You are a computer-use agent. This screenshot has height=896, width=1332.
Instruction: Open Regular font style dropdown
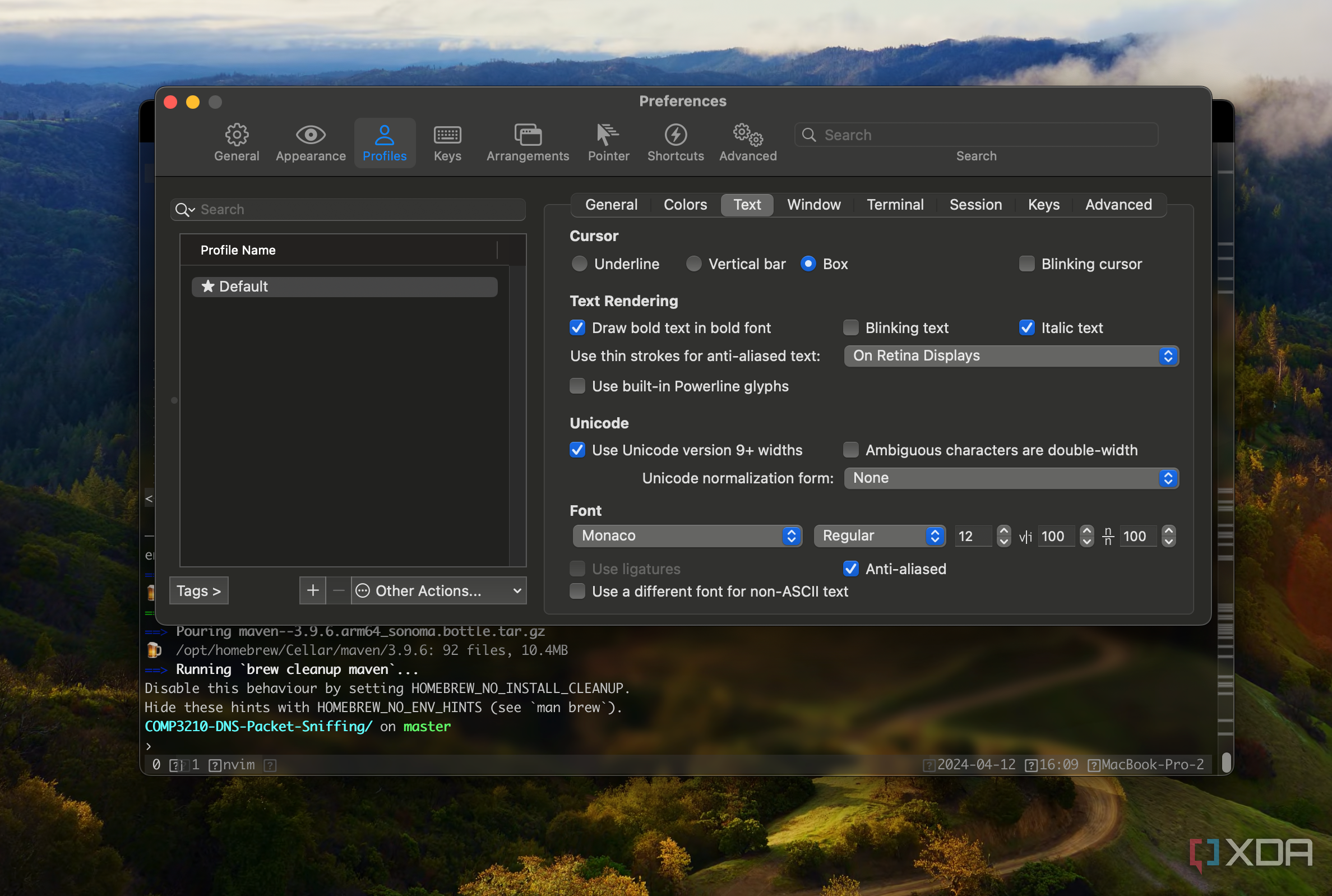coord(880,536)
